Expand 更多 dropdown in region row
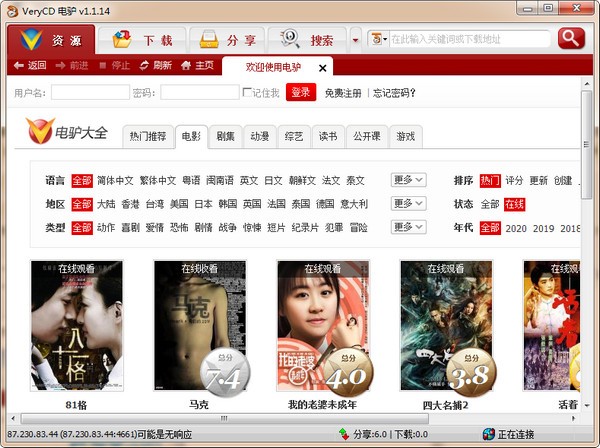The height and width of the screenshot is (448, 600). point(408,204)
